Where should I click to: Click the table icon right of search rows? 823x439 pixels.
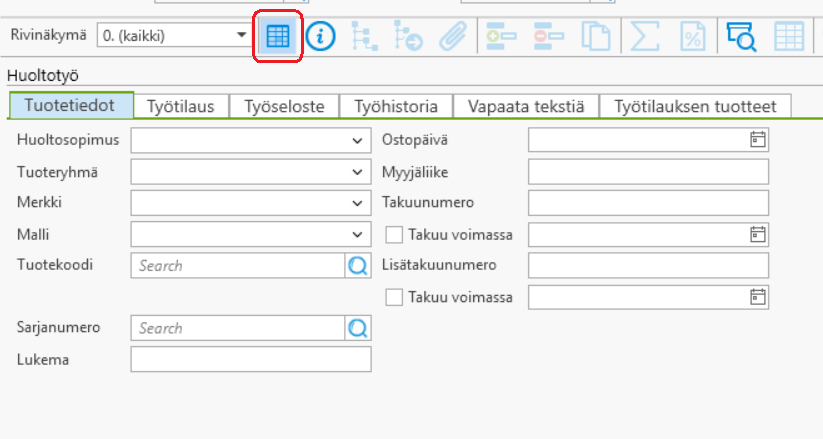pos(789,36)
